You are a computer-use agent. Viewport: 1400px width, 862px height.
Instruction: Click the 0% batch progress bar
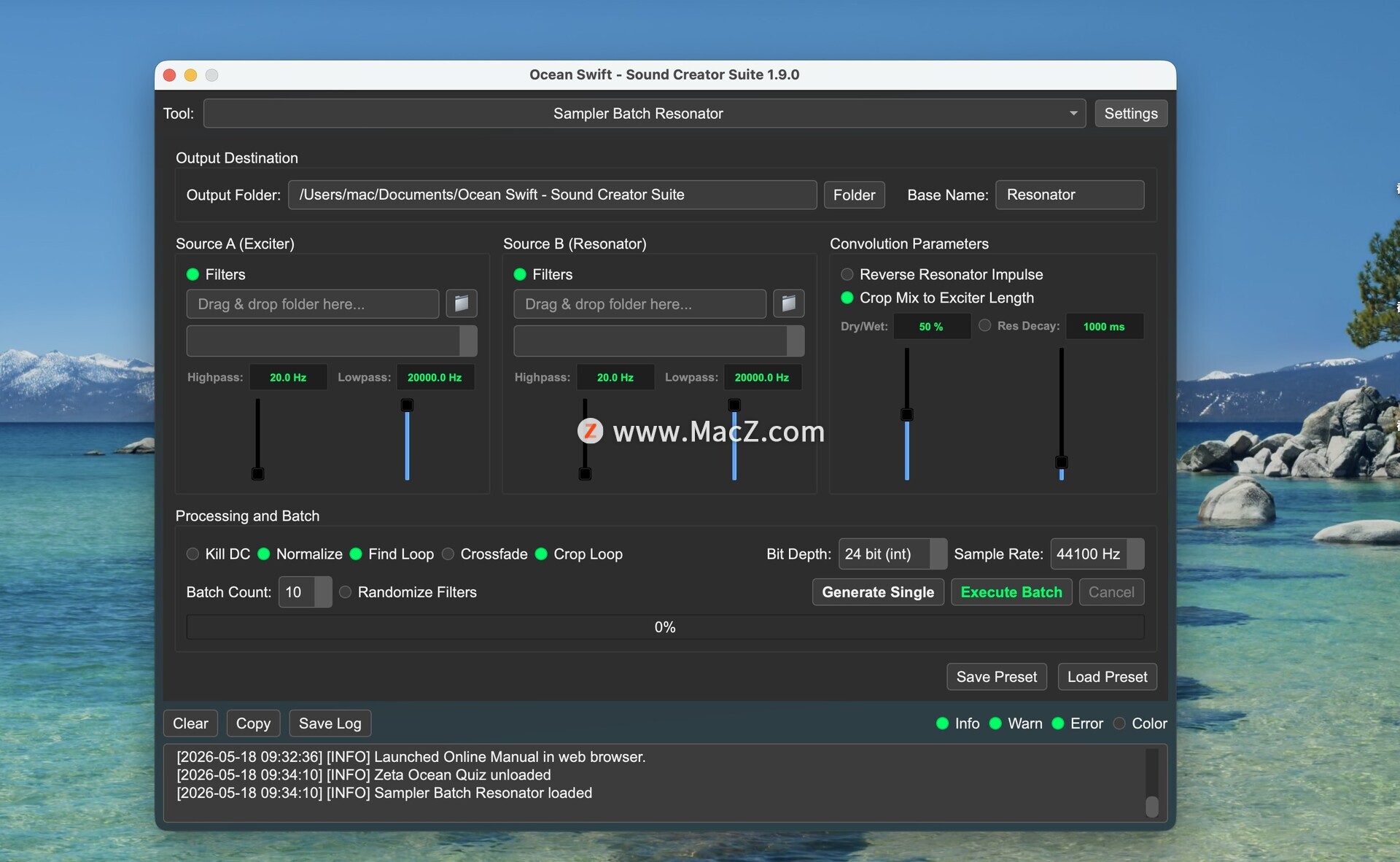coord(665,627)
